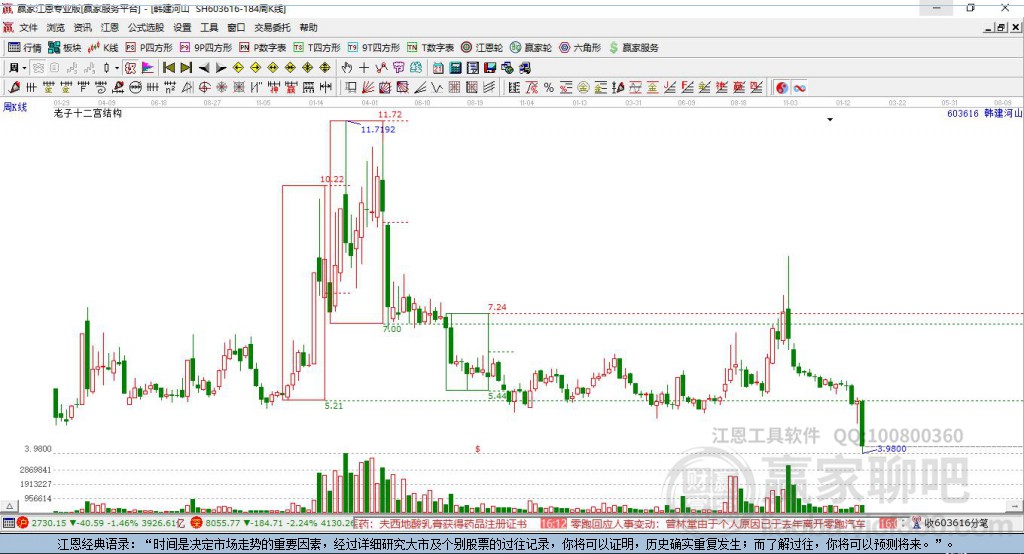Click the black left arrow icon
The width and height of the screenshot is (1024, 554).
click(204, 68)
